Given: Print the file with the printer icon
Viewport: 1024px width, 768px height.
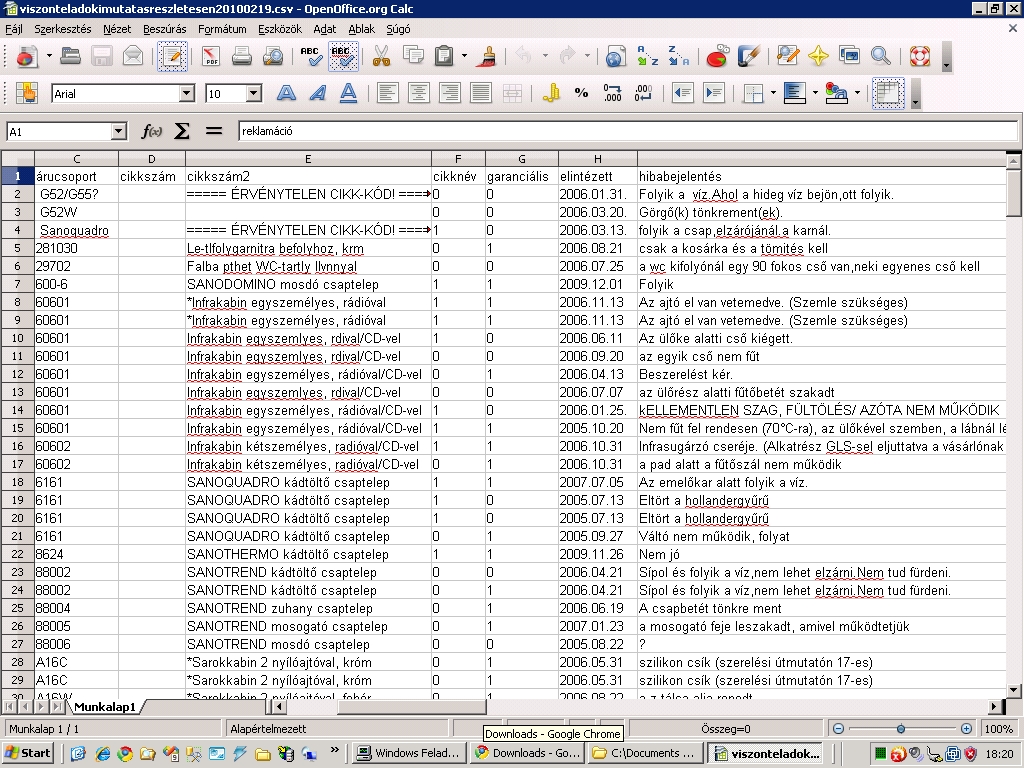Looking at the screenshot, I should point(242,57).
